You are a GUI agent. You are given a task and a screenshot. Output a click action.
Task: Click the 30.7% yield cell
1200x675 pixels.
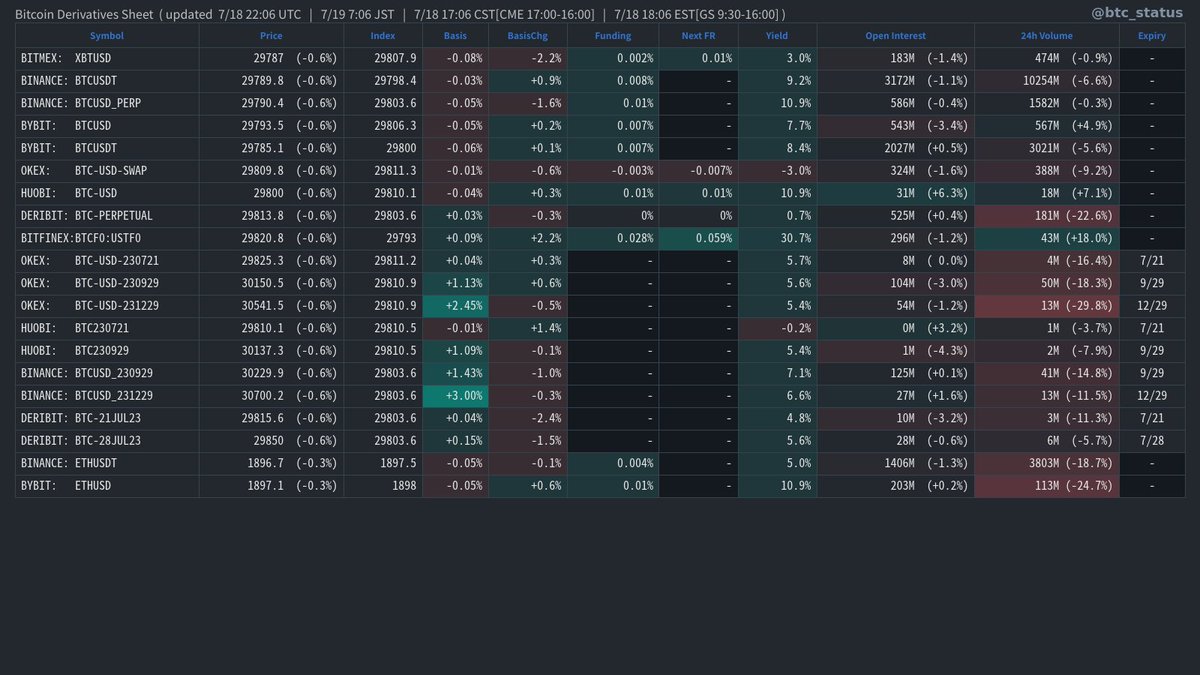(x=777, y=238)
